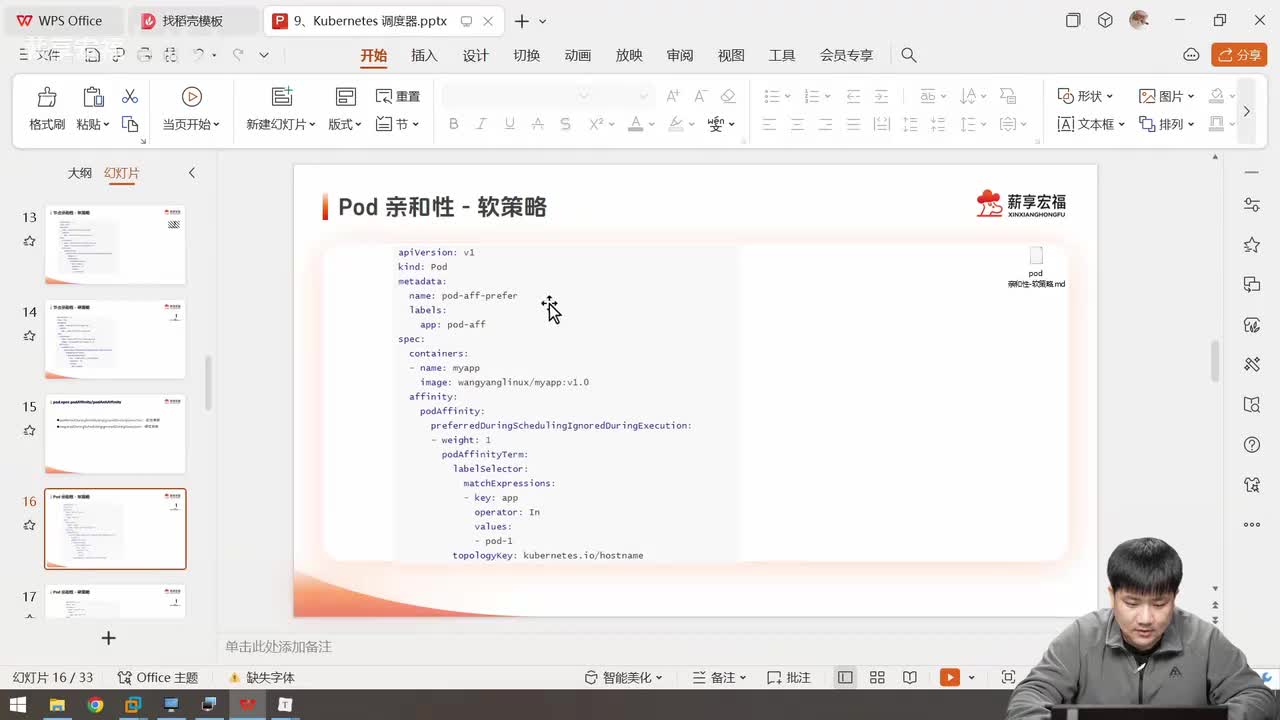Click the orange slideshow play button
The height and width of the screenshot is (720, 1280).
(949, 678)
